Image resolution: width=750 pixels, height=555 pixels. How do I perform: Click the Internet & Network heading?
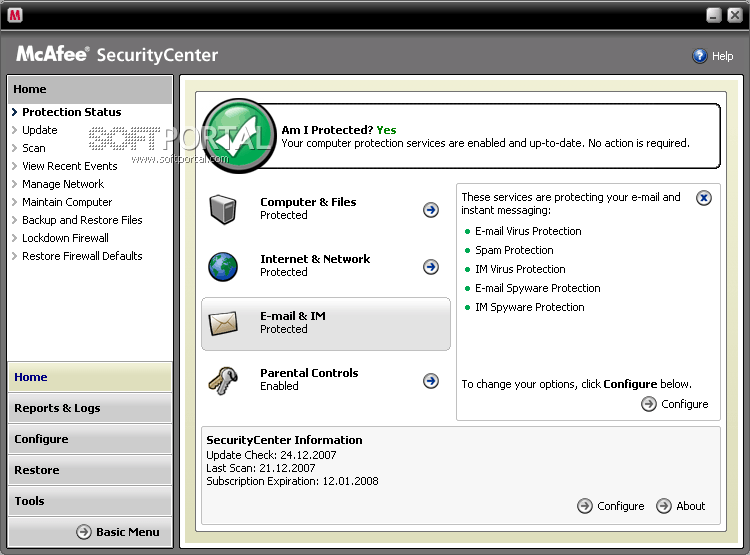pos(315,259)
